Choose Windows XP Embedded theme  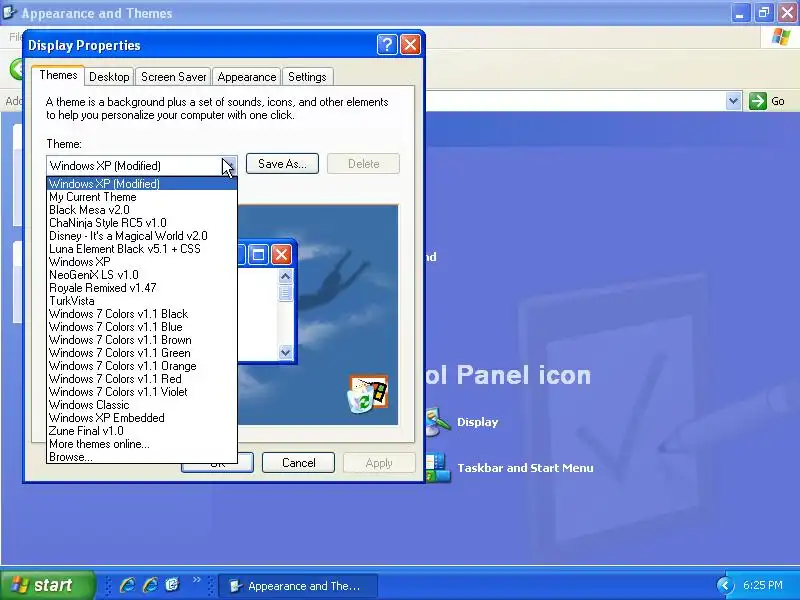tap(142, 418)
